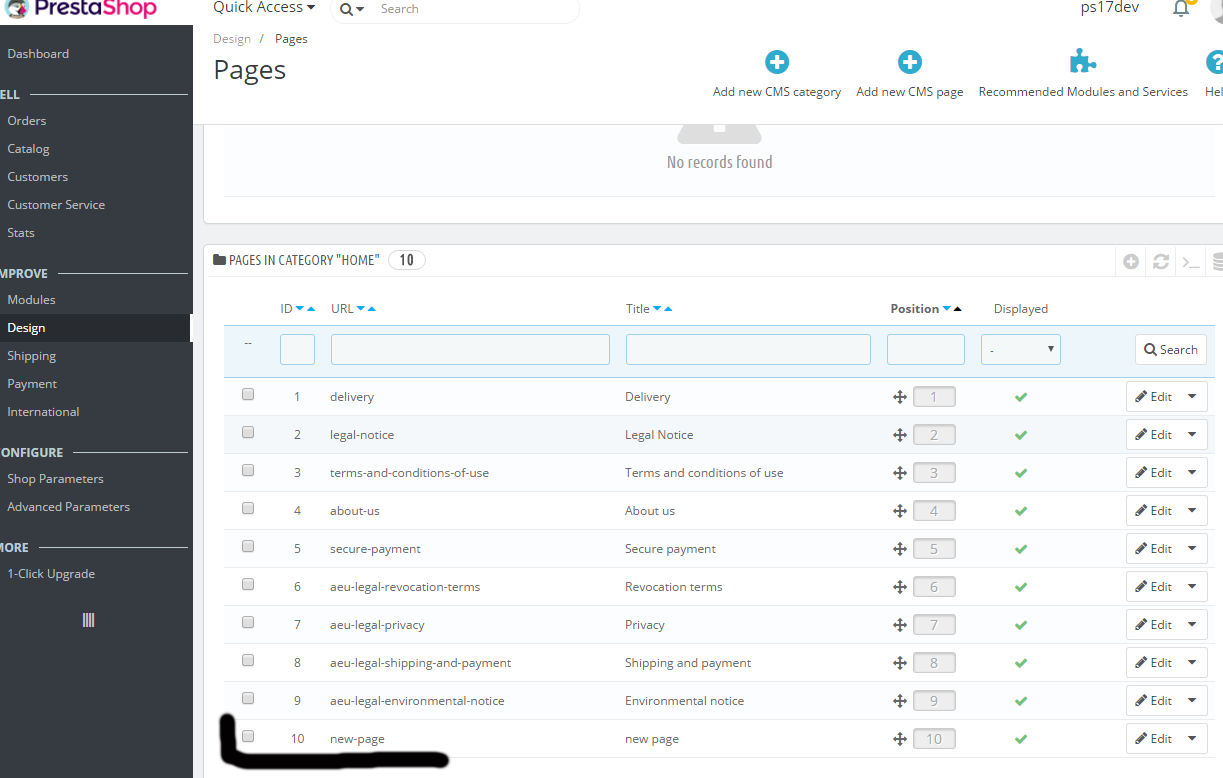Toggle displayed checkmark for Delivery page
Image resolution: width=1223 pixels, height=778 pixels.
click(1021, 397)
